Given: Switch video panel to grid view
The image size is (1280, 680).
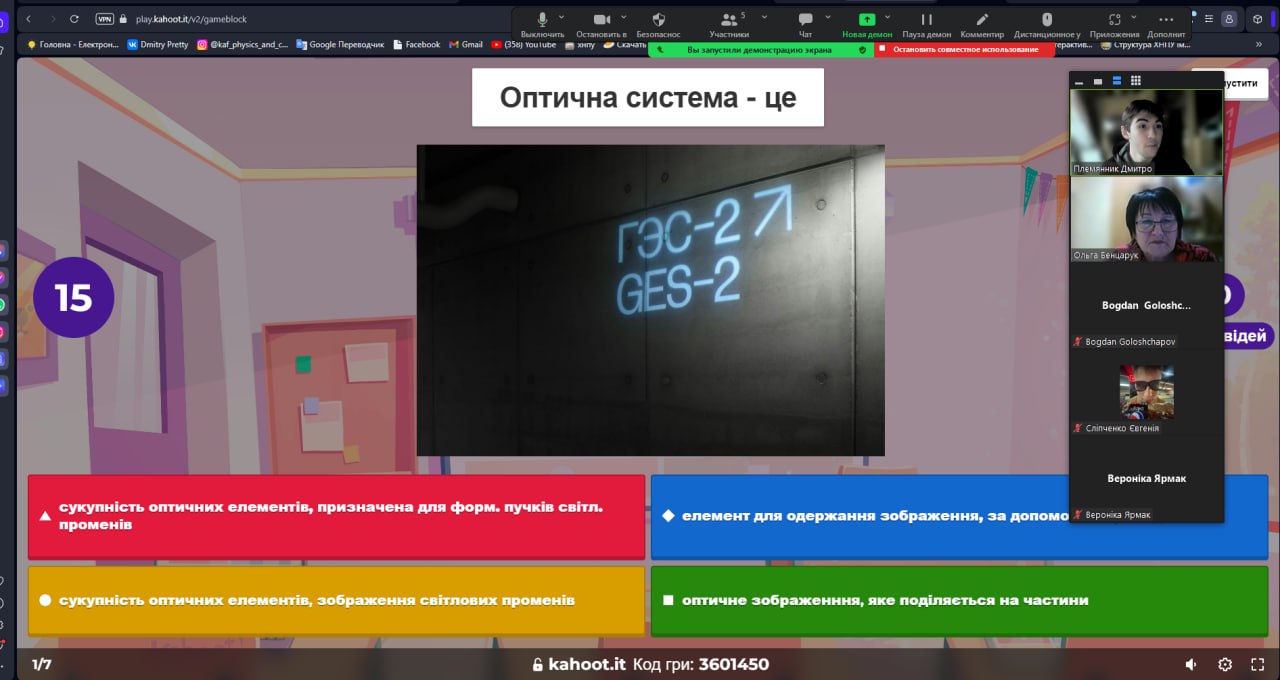Looking at the screenshot, I should [1135, 81].
